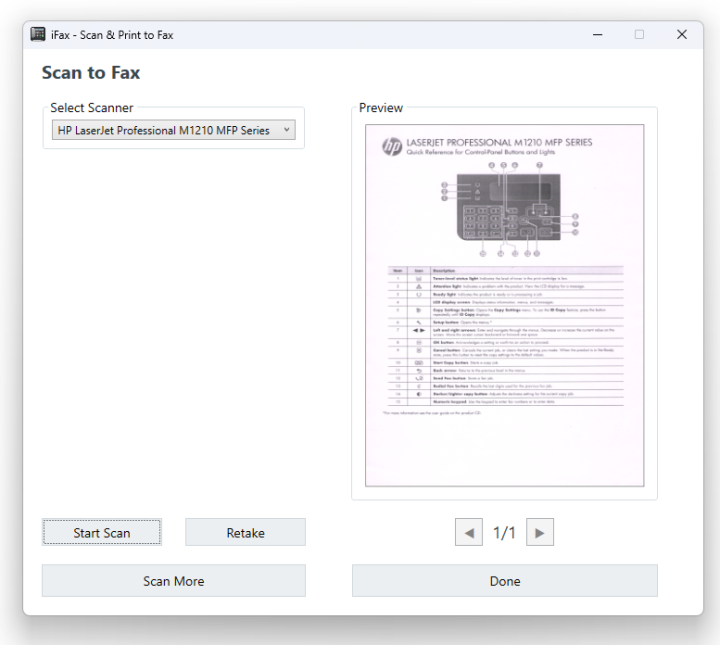Click the Select Scanner group label
This screenshot has height=645, width=720.
92,108
